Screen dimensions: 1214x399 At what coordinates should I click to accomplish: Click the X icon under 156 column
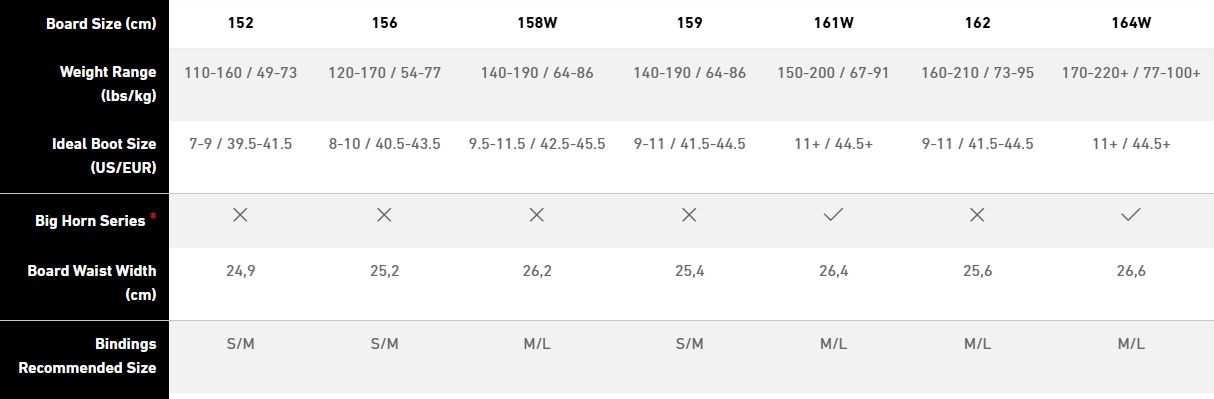click(384, 215)
